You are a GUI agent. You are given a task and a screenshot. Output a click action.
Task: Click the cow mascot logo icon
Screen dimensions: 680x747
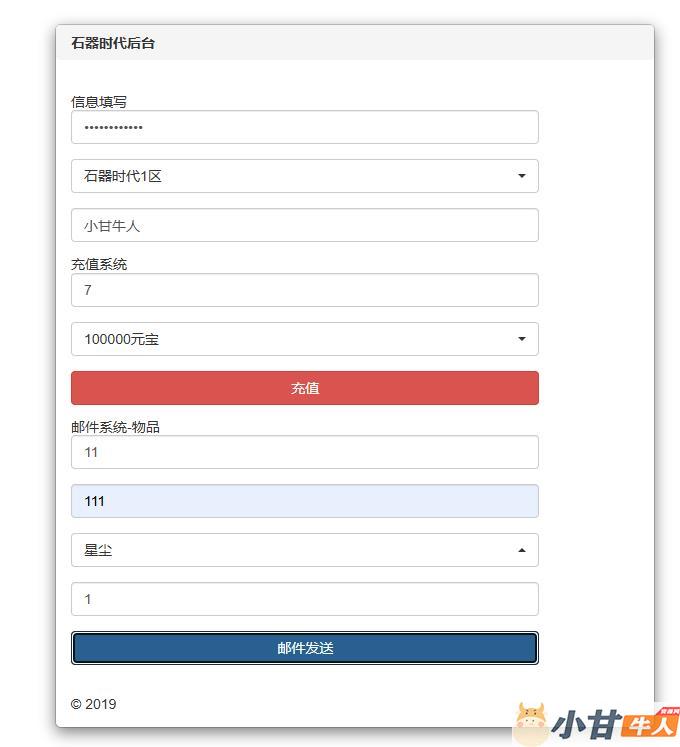[x=531, y=723]
